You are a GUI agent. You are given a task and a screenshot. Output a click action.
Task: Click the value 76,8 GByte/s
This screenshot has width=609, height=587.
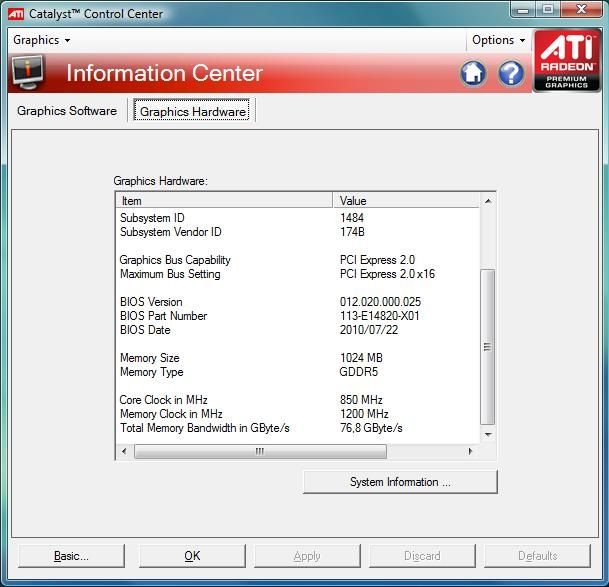[371, 428]
